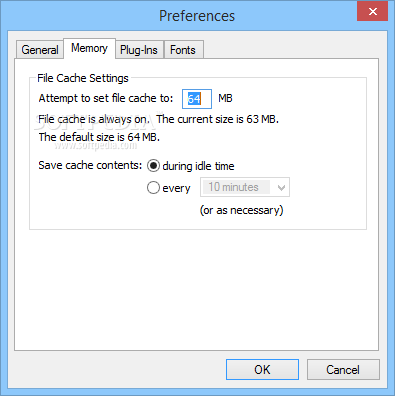Click the during idle time label text

tap(198, 166)
